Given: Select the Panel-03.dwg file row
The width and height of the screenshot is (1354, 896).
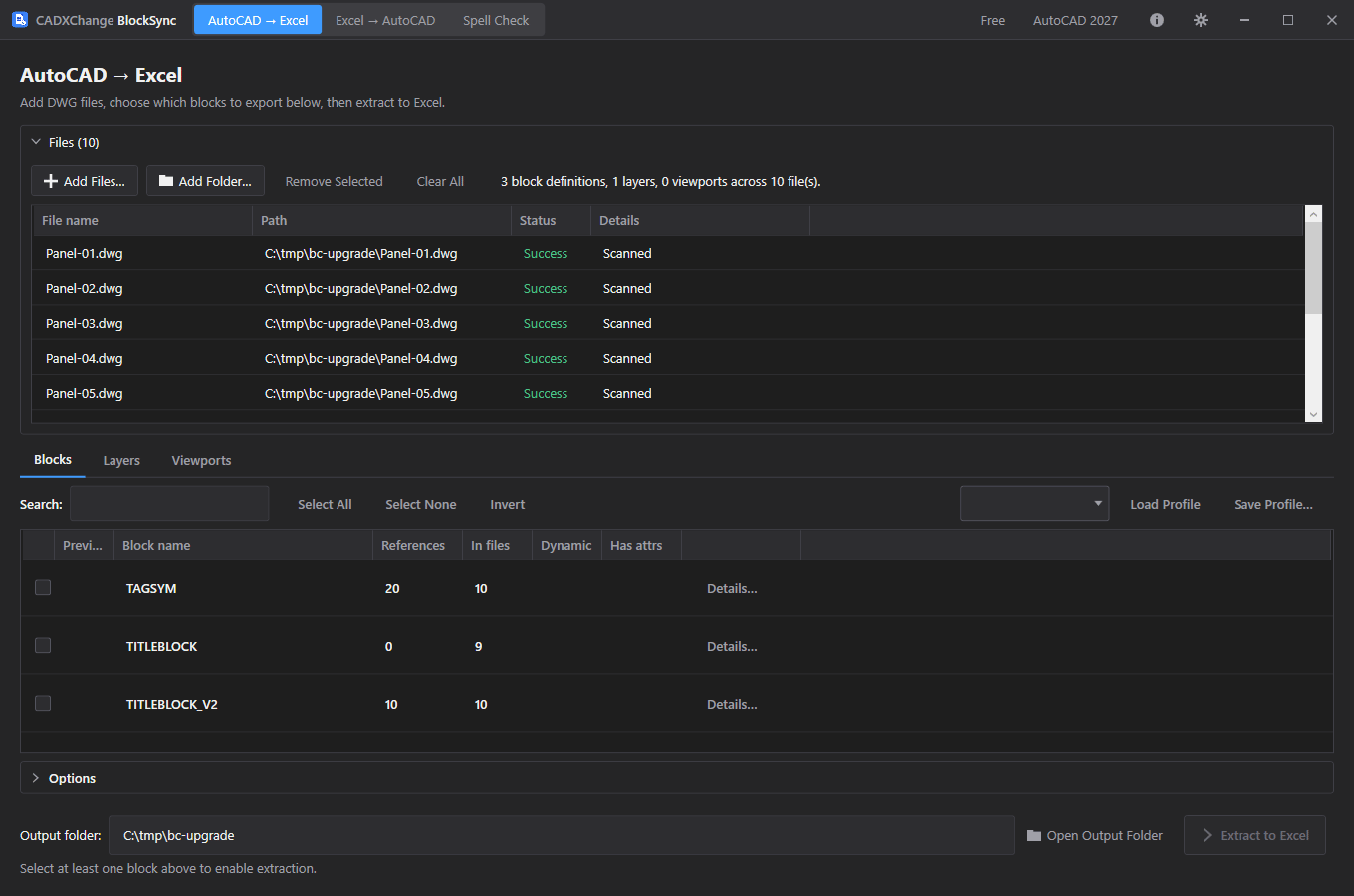Looking at the screenshot, I should (668, 323).
